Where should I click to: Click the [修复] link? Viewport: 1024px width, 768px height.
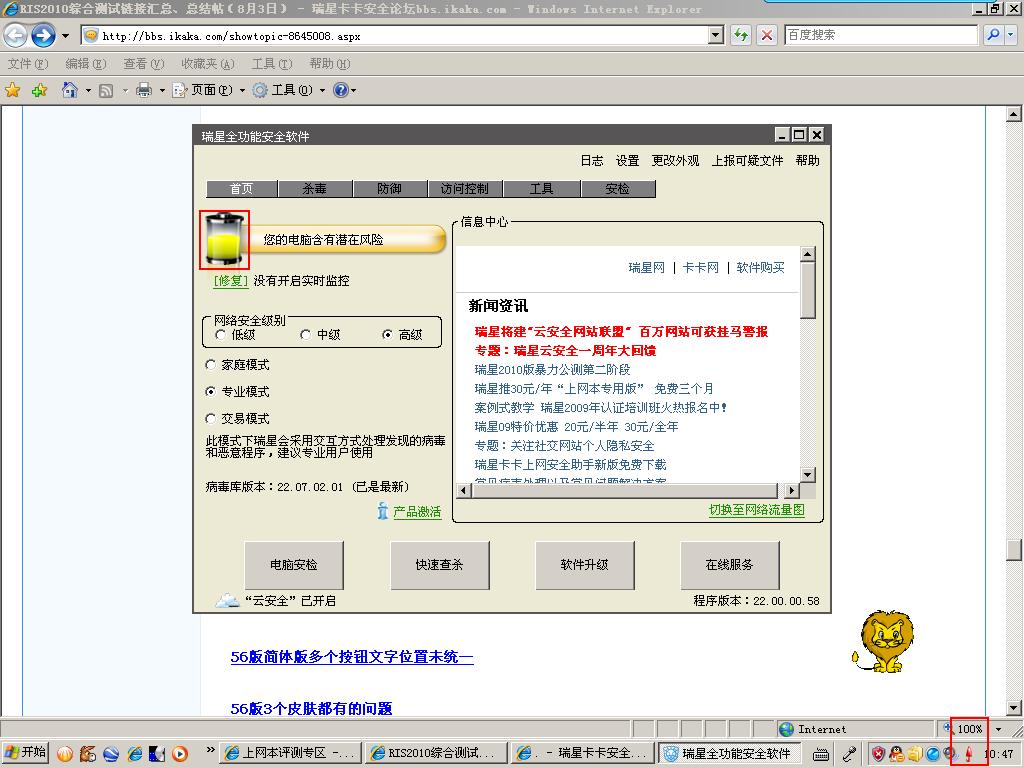[x=231, y=281]
